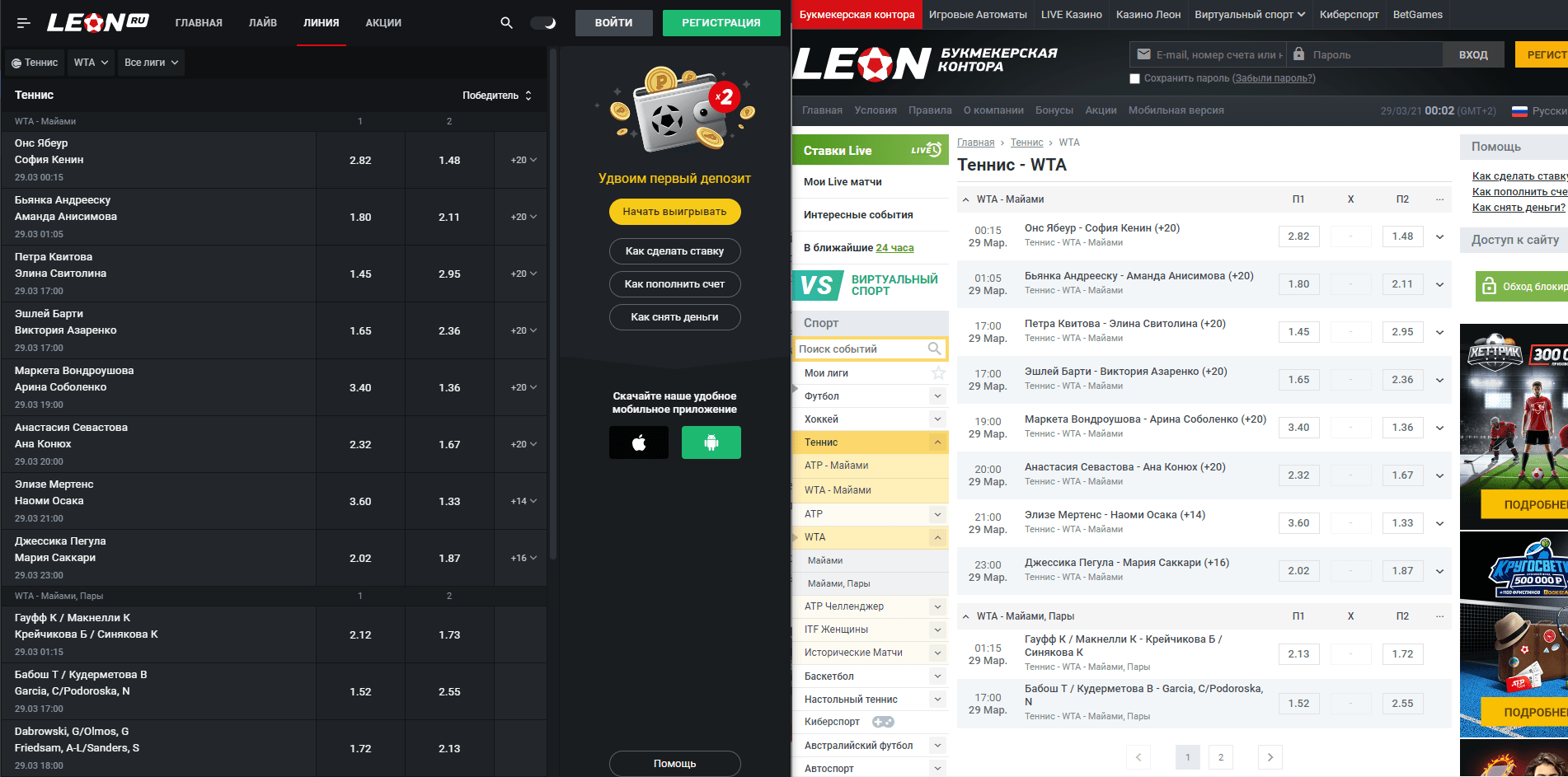Click the search icon in Поиск событий field
The width and height of the screenshot is (1568, 777).
[x=934, y=349]
